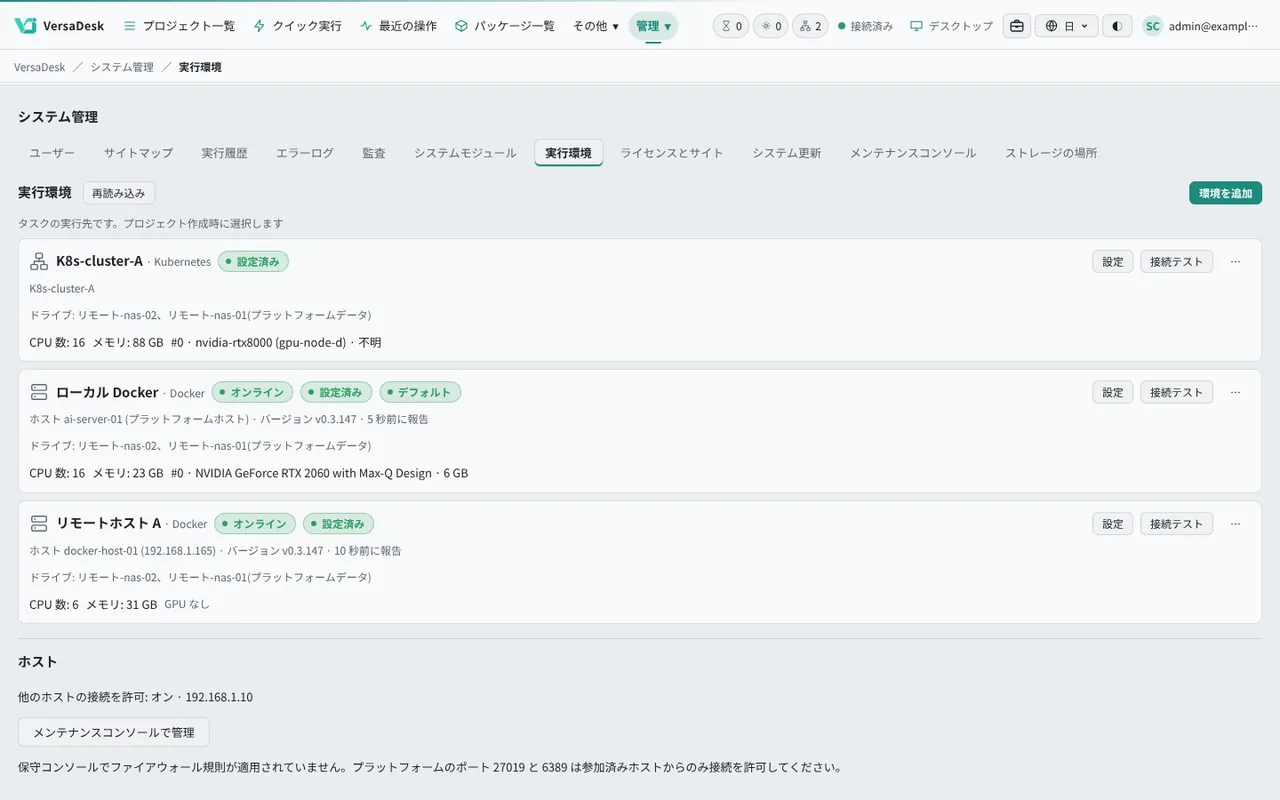The height and width of the screenshot is (800, 1280).
Task: Click the 設定済み badge on K8s-cluster-A
Action: point(254,261)
